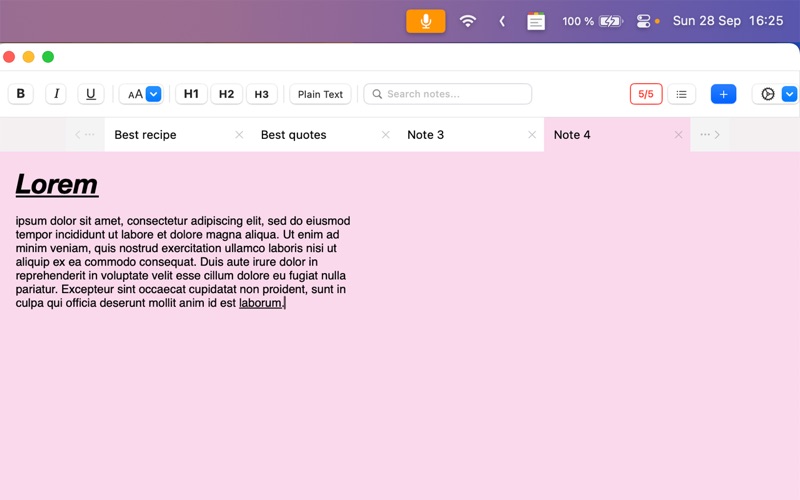Click the 5/5 note counter badge
This screenshot has width=800, height=500.
pos(646,94)
